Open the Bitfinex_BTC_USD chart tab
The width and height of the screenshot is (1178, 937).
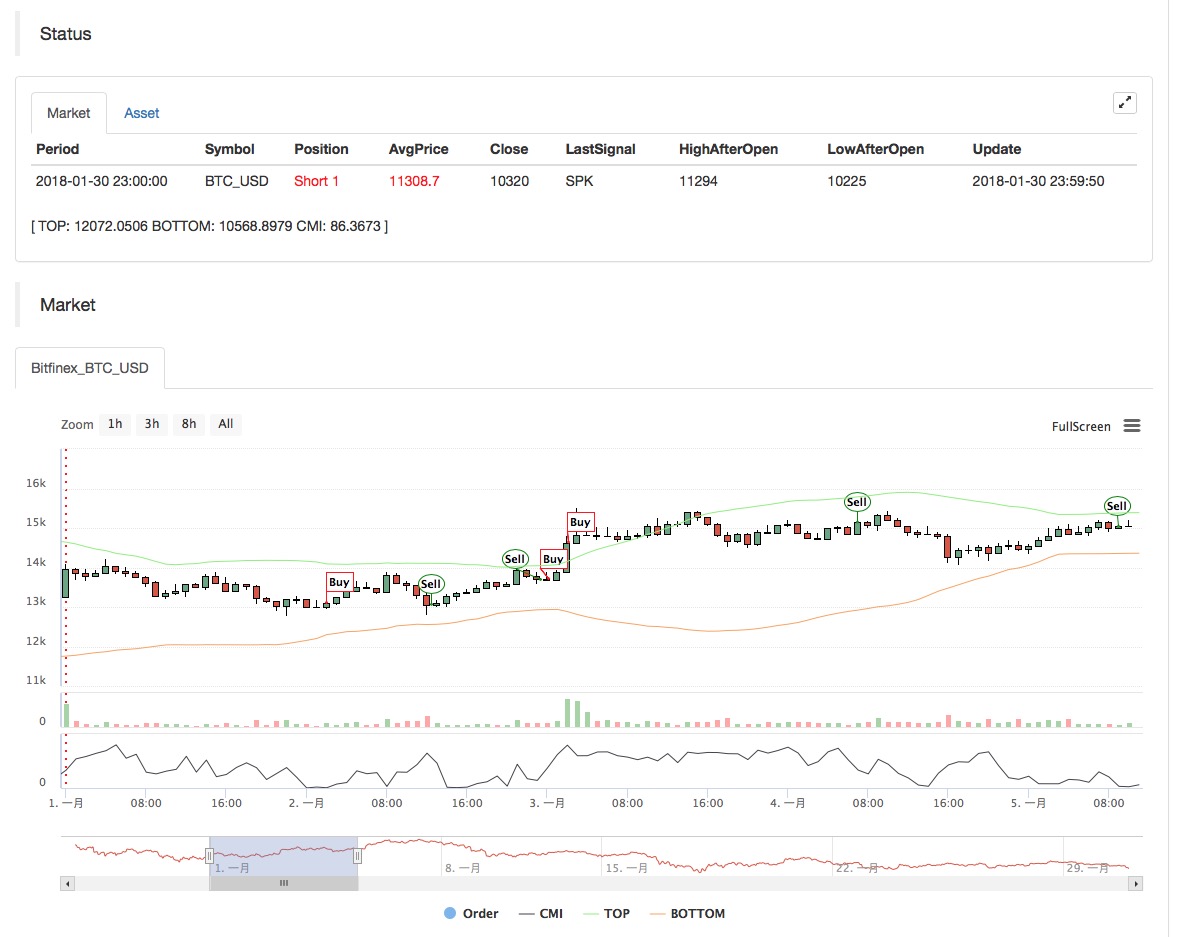tap(89, 368)
